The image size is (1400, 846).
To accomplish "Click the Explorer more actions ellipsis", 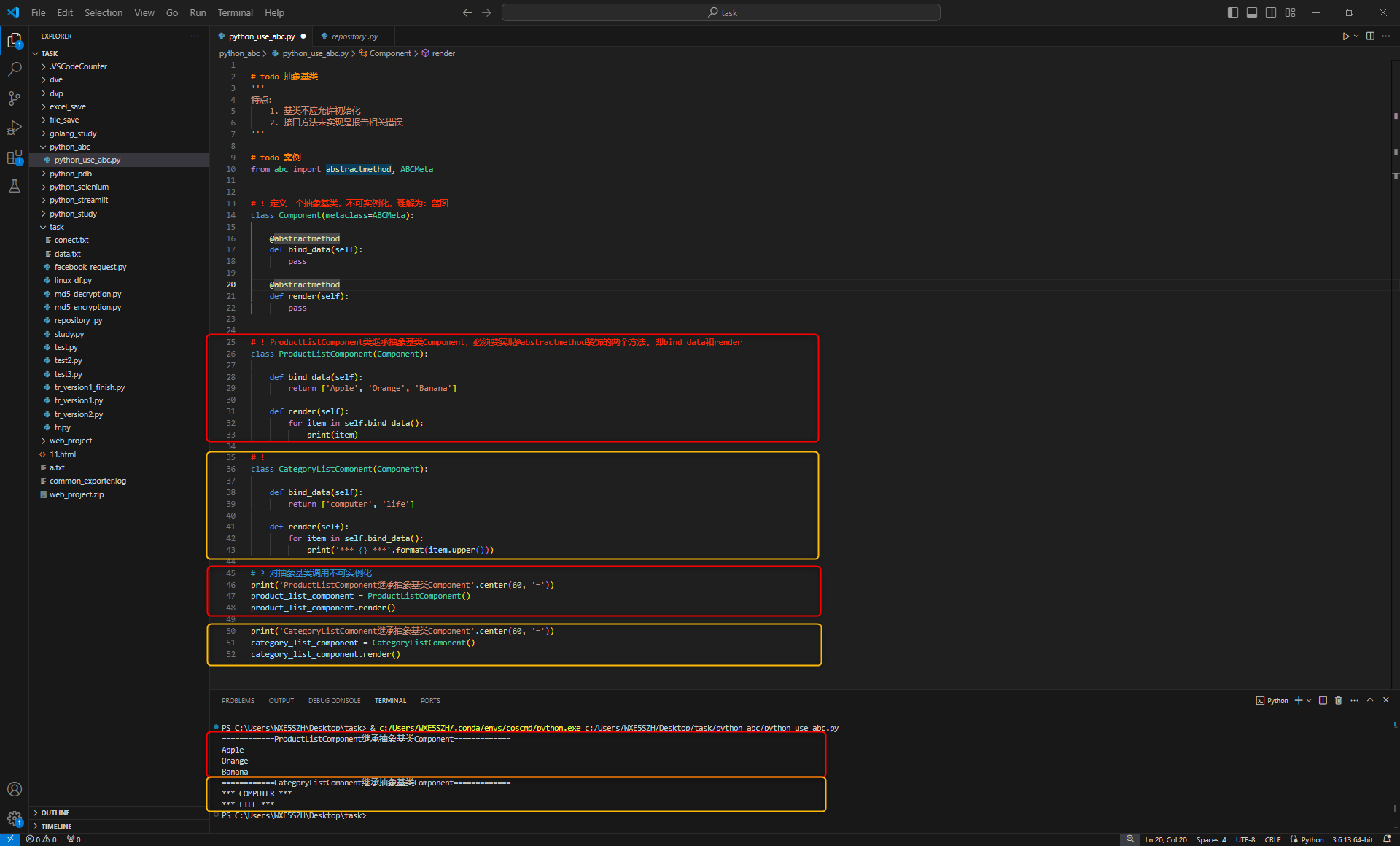I will pyautogui.click(x=195, y=36).
